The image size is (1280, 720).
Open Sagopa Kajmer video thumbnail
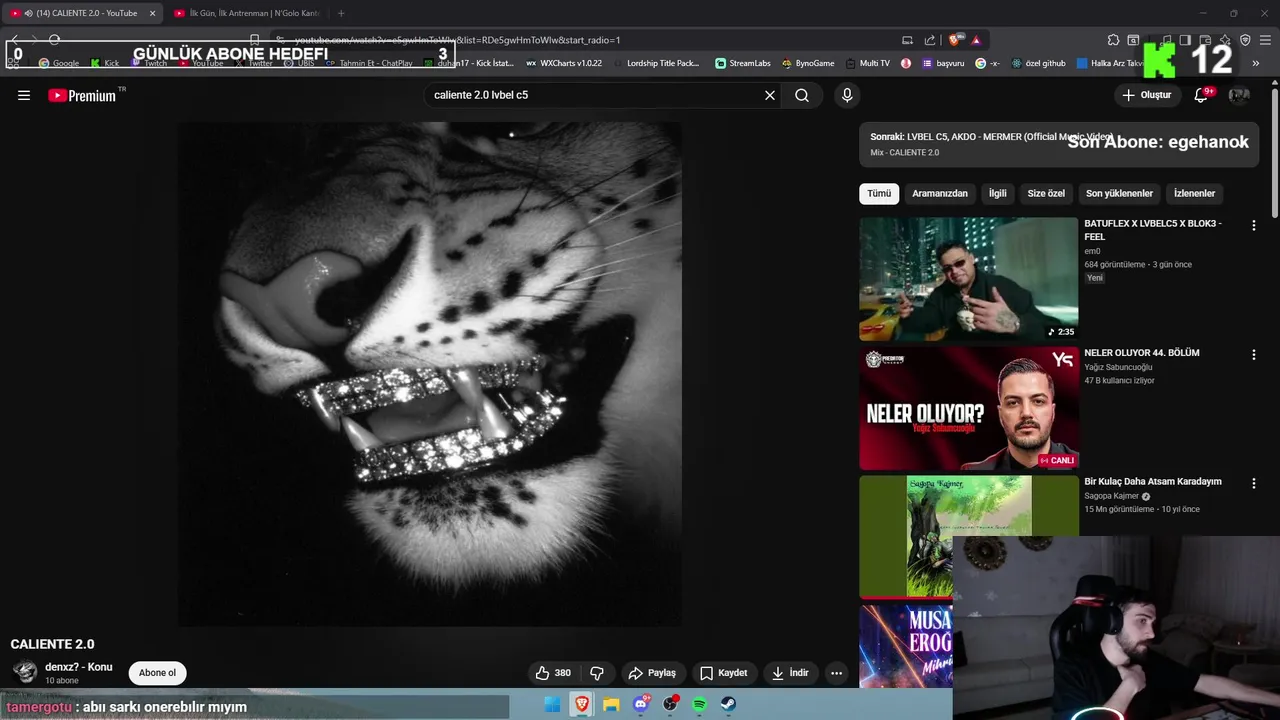(968, 536)
